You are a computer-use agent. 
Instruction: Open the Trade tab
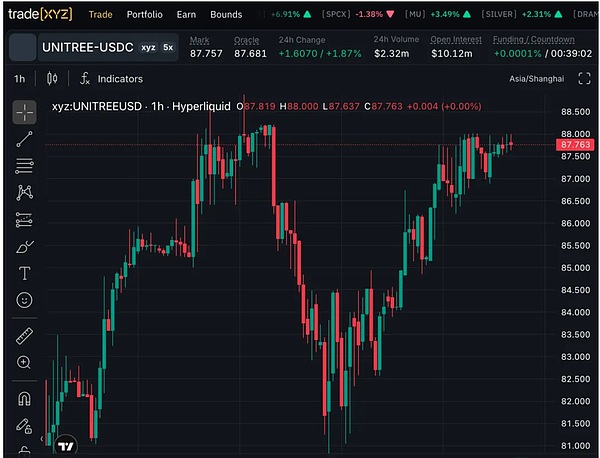(101, 15)
